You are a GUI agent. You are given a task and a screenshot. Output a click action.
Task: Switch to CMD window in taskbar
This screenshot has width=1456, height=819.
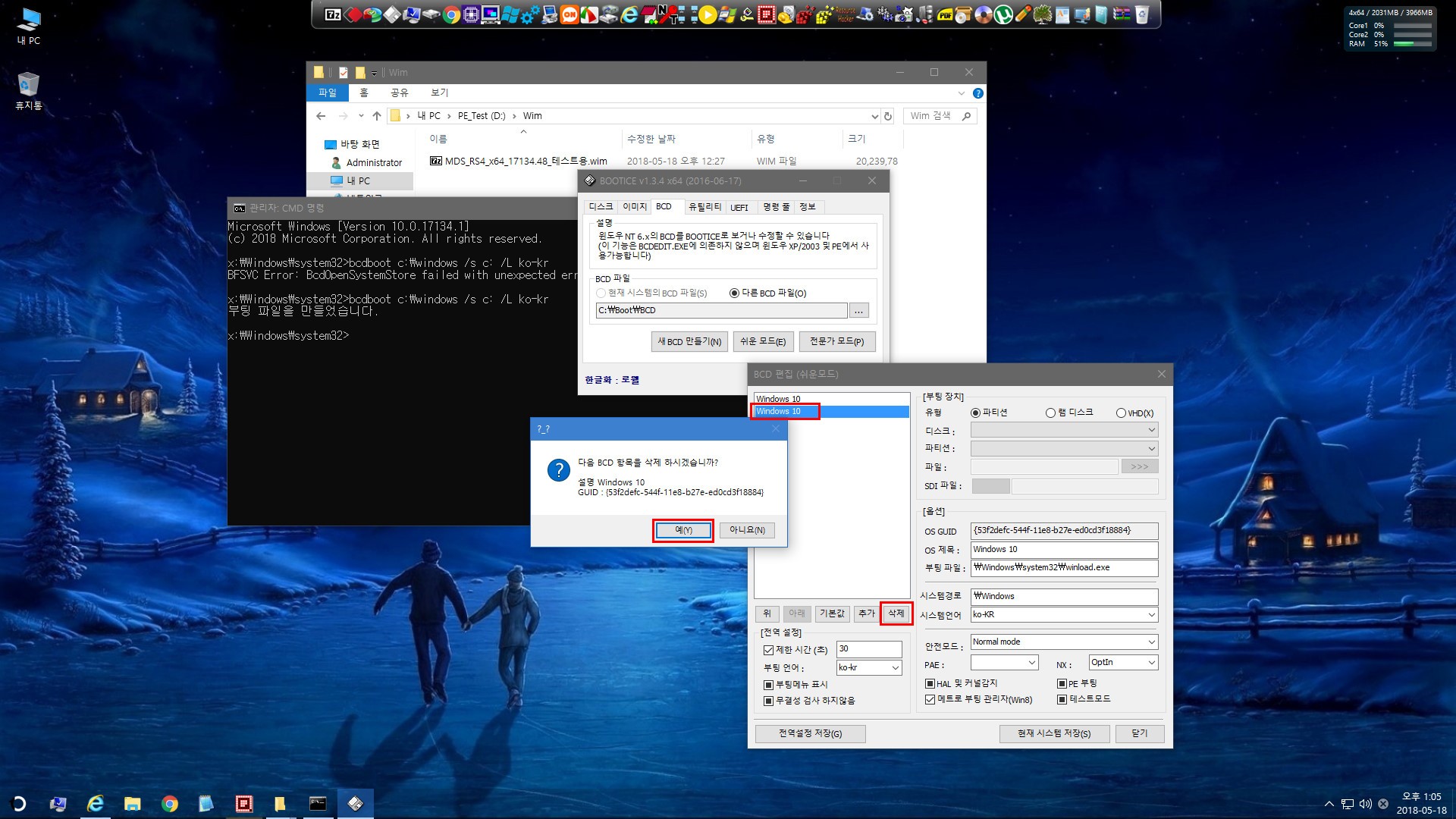pyautogui.click(x=318, y=804)
